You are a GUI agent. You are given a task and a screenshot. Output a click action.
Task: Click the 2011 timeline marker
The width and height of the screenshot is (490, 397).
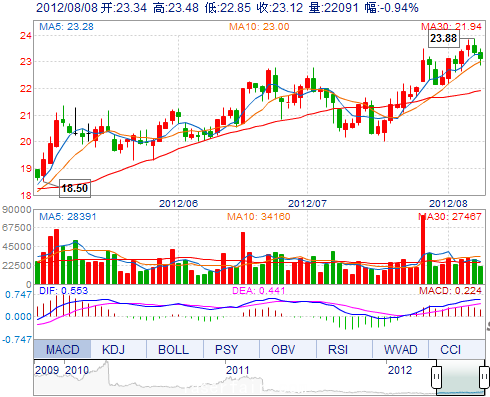(x=237, y=370)
